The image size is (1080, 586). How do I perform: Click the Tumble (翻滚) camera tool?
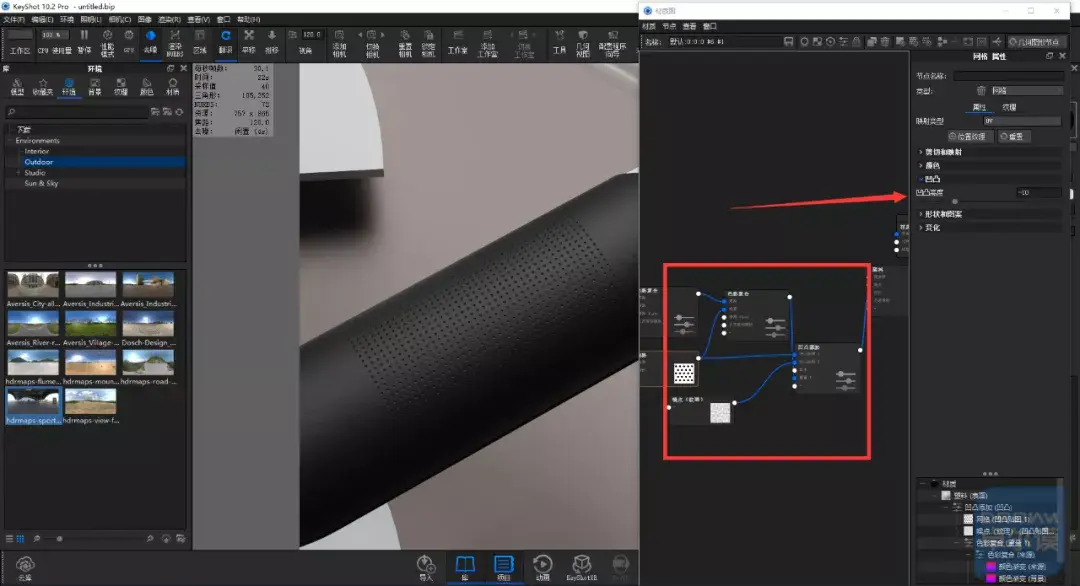tap(225, 41)
